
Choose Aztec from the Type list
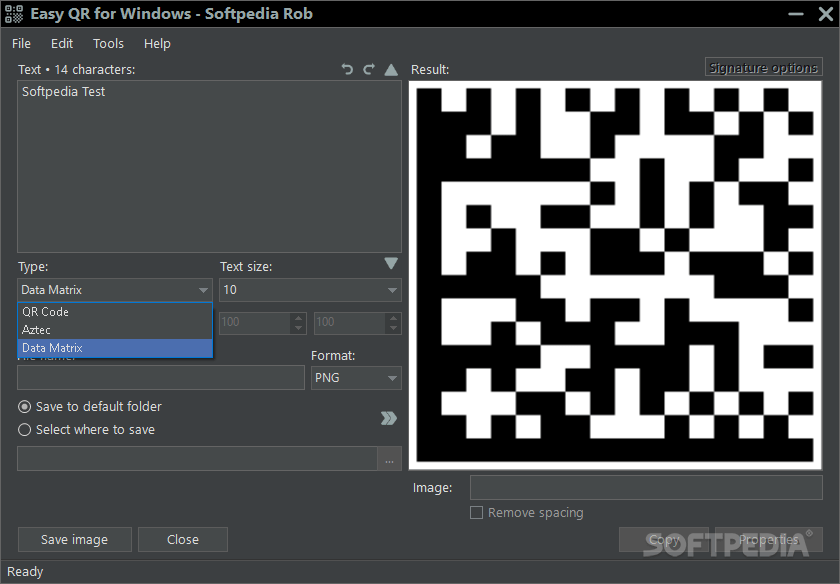(x=115, y=330)
